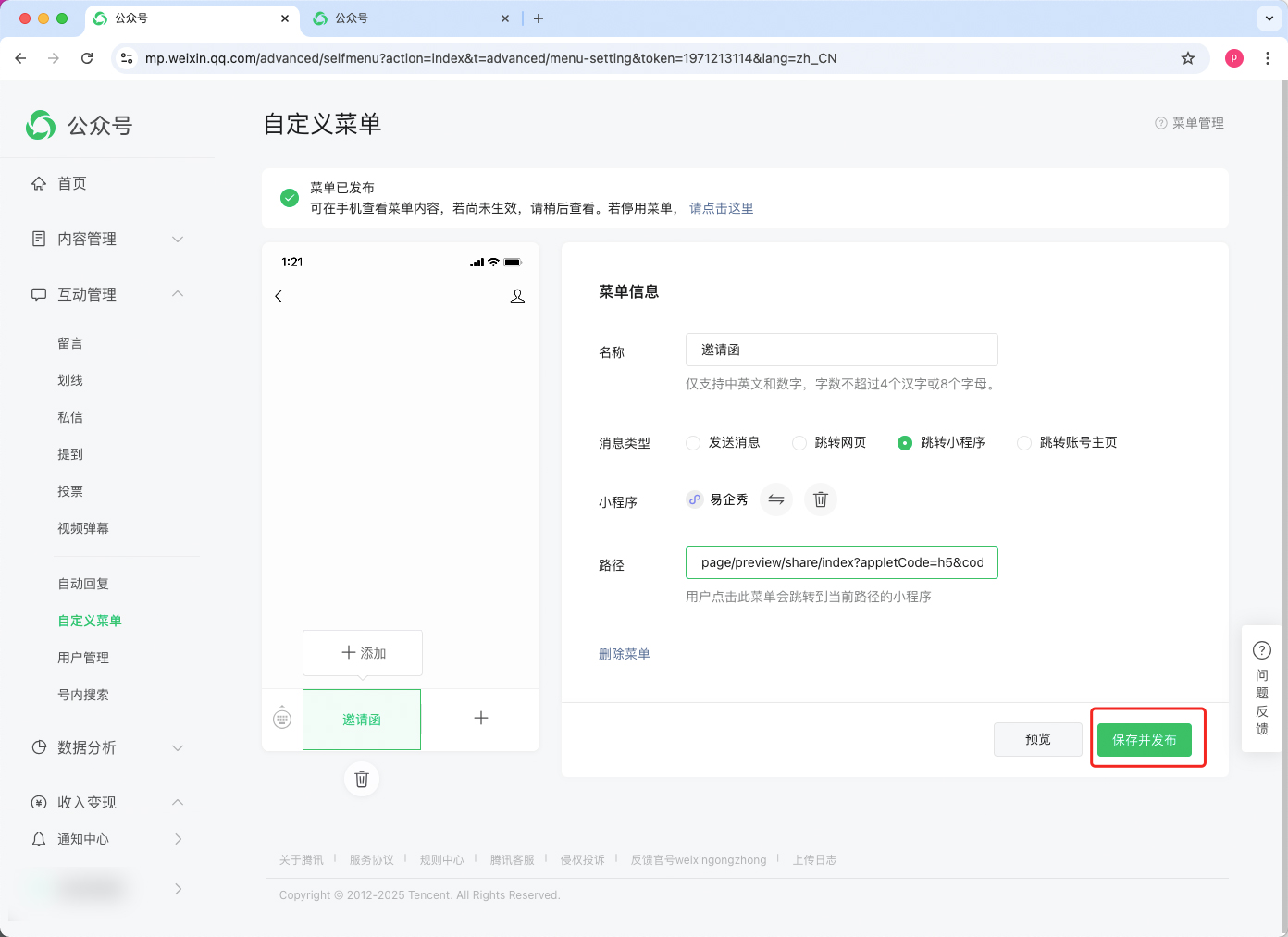Click the swap mini program icon

coord(776,499)
